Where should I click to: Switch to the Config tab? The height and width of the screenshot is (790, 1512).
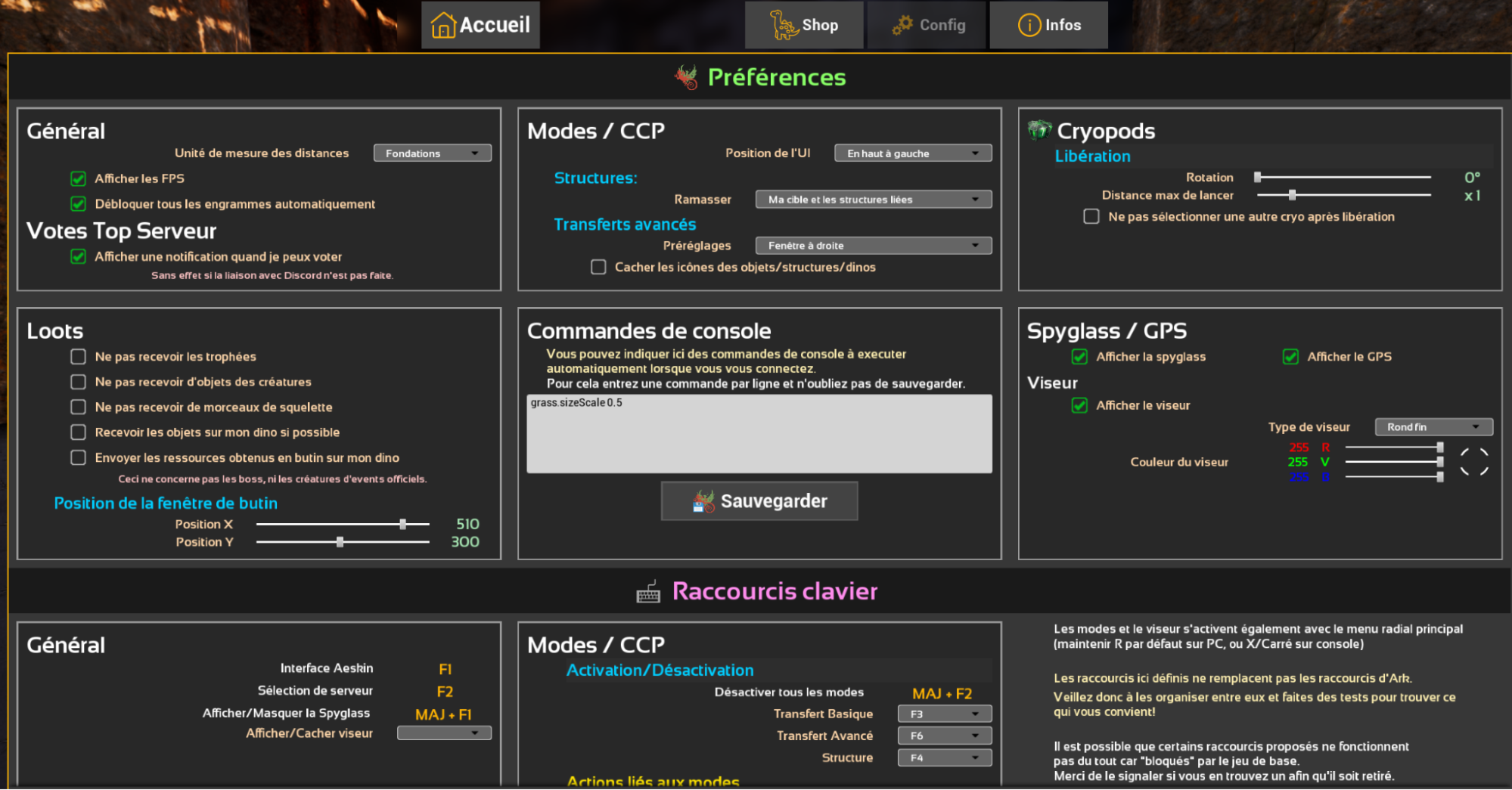927,25
